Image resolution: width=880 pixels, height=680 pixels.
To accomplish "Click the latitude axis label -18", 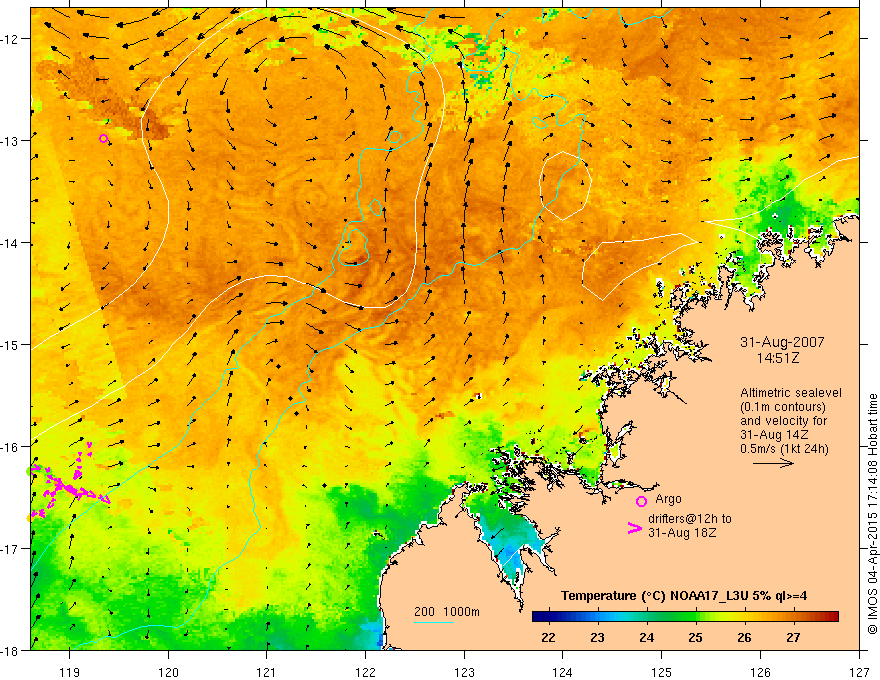I will coord(11,650).
